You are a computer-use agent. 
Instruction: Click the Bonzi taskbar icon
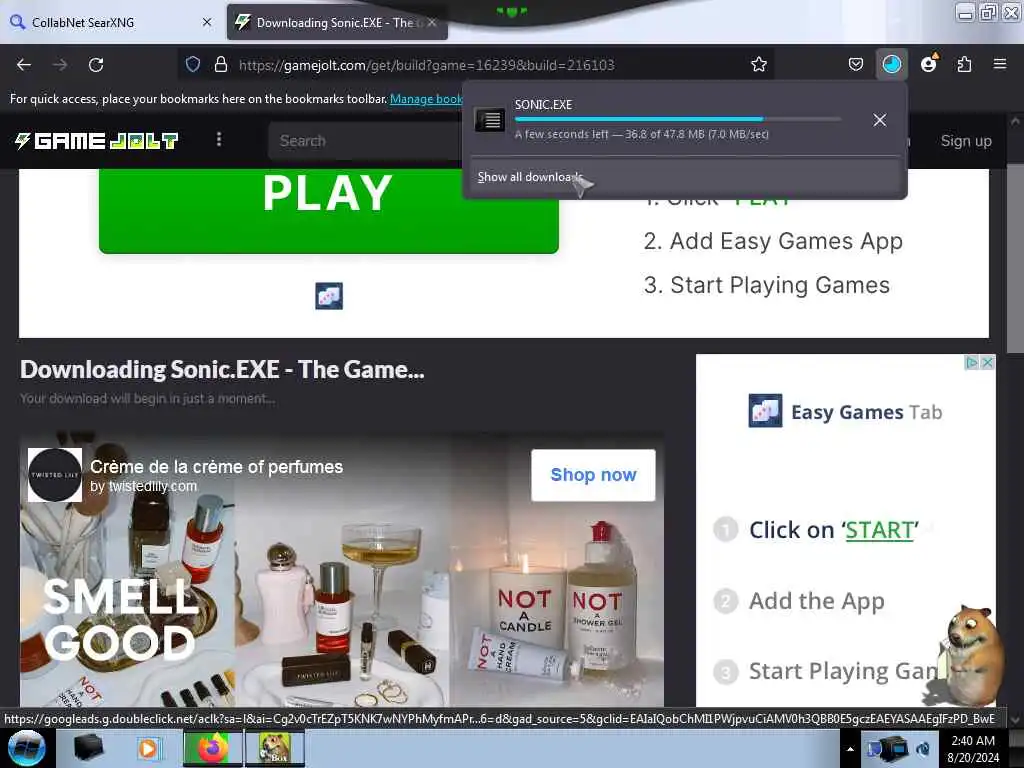275,748
